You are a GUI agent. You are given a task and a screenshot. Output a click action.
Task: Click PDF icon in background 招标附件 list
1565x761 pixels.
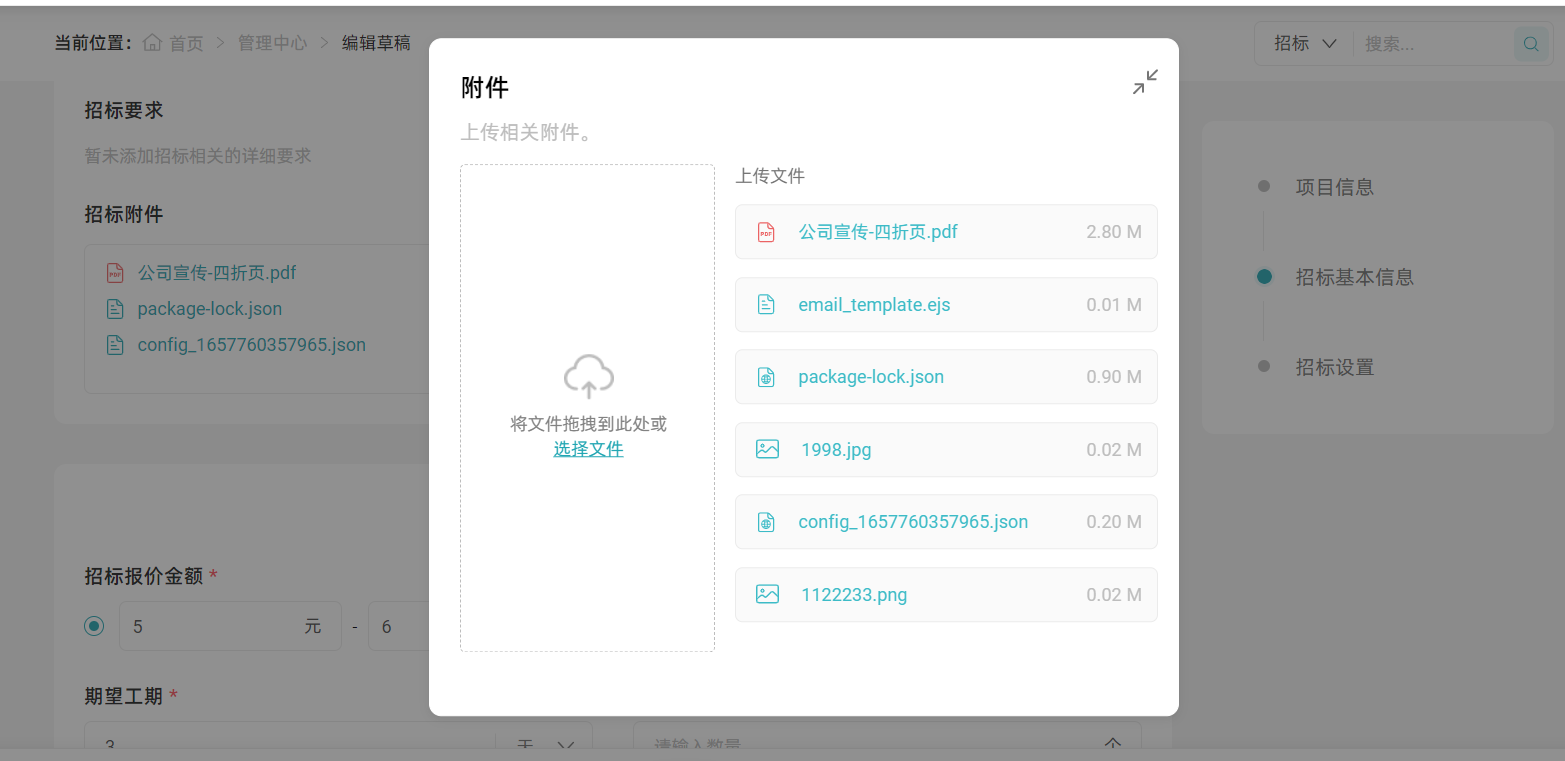[115, 273]
